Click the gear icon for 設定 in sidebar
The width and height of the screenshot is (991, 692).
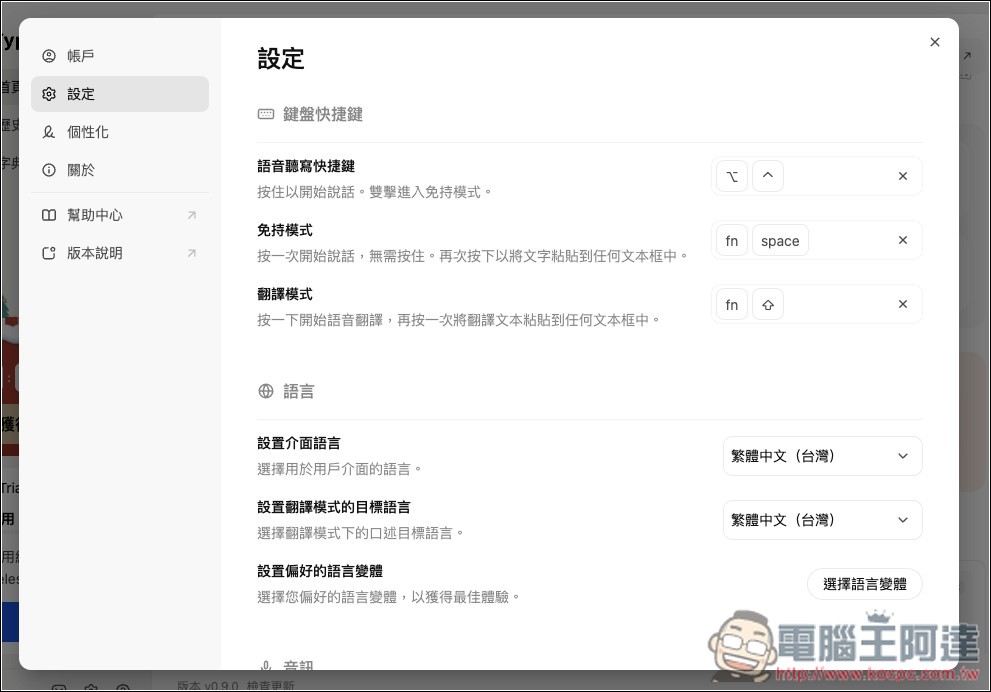48,94
